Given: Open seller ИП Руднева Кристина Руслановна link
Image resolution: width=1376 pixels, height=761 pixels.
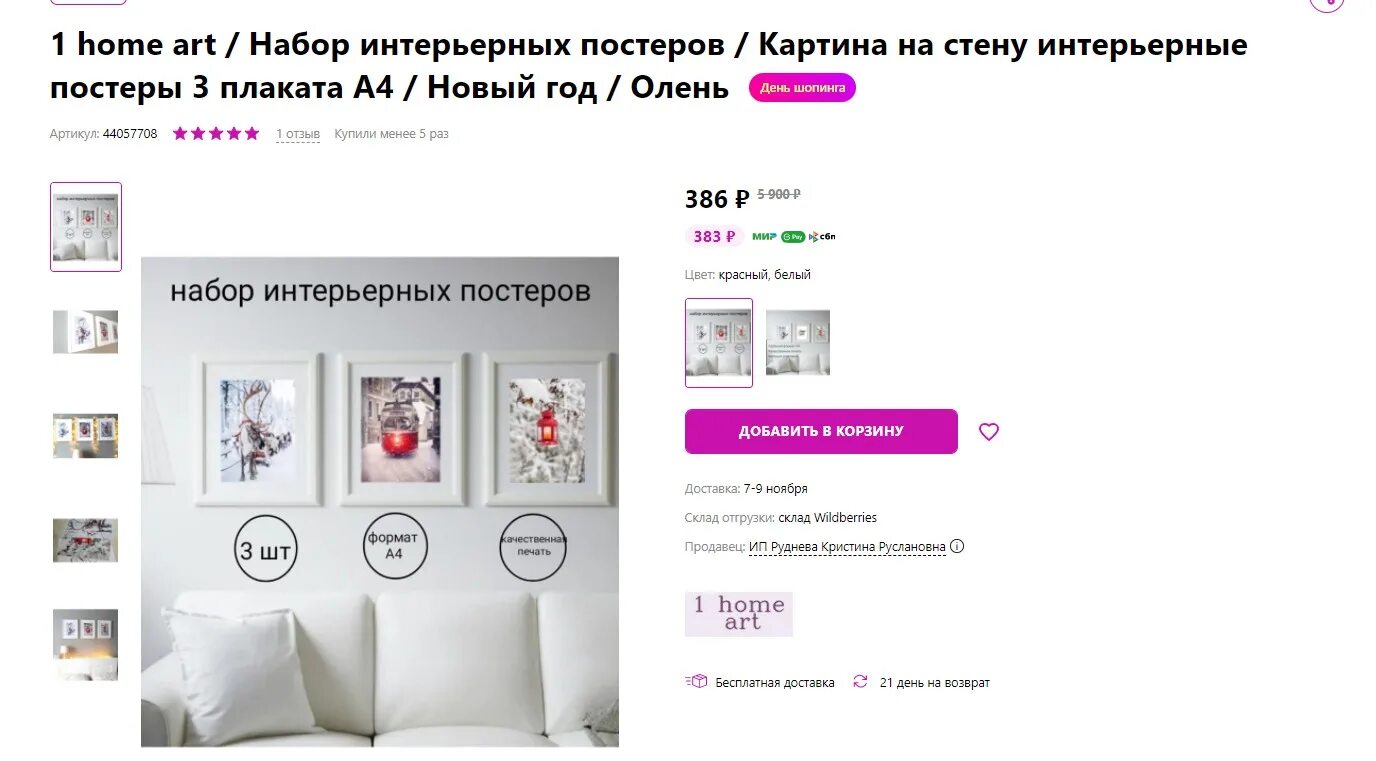Looking at the screenshot, I should click(847, 547).
